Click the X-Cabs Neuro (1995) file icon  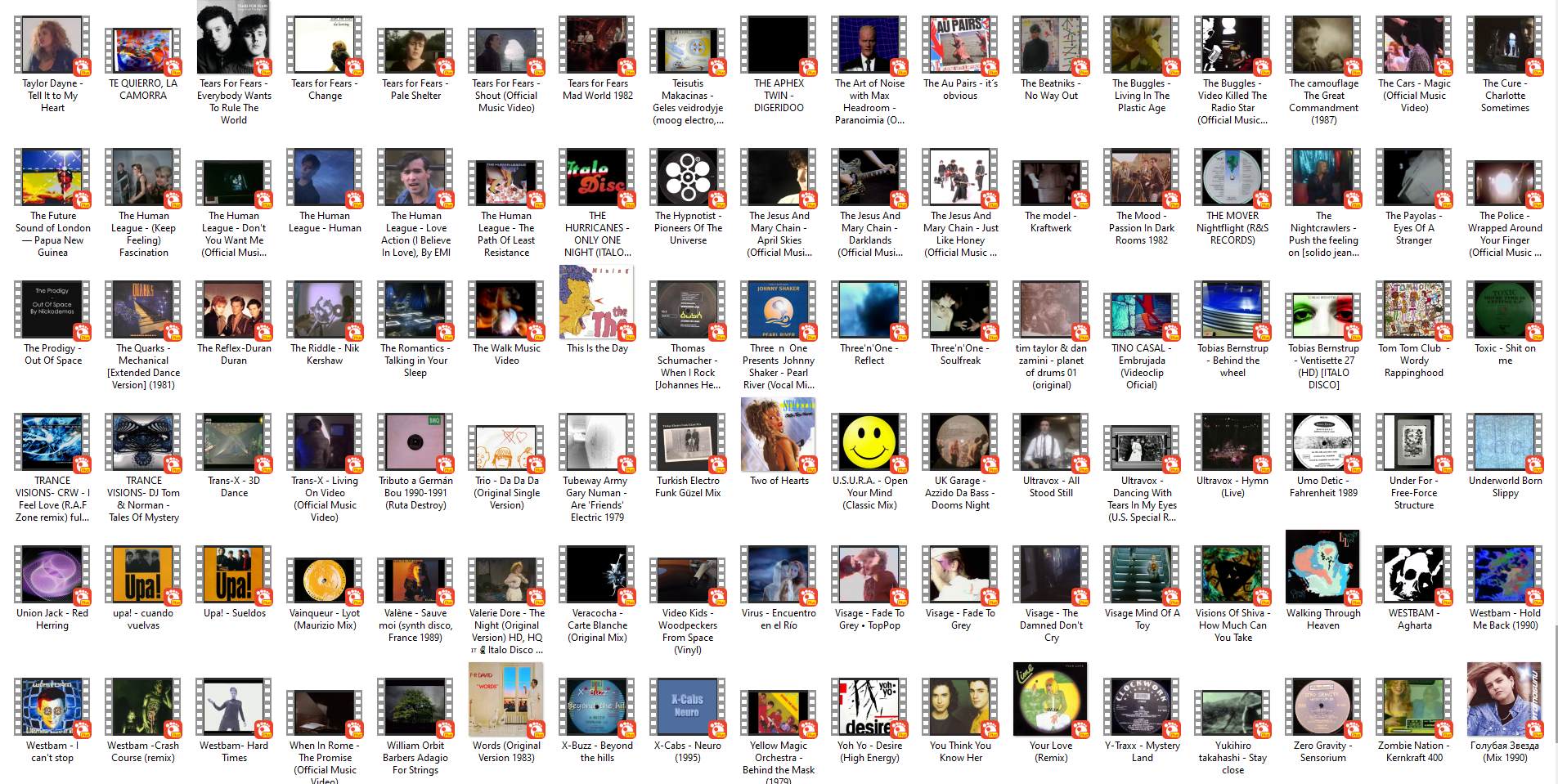coord(688,708)
